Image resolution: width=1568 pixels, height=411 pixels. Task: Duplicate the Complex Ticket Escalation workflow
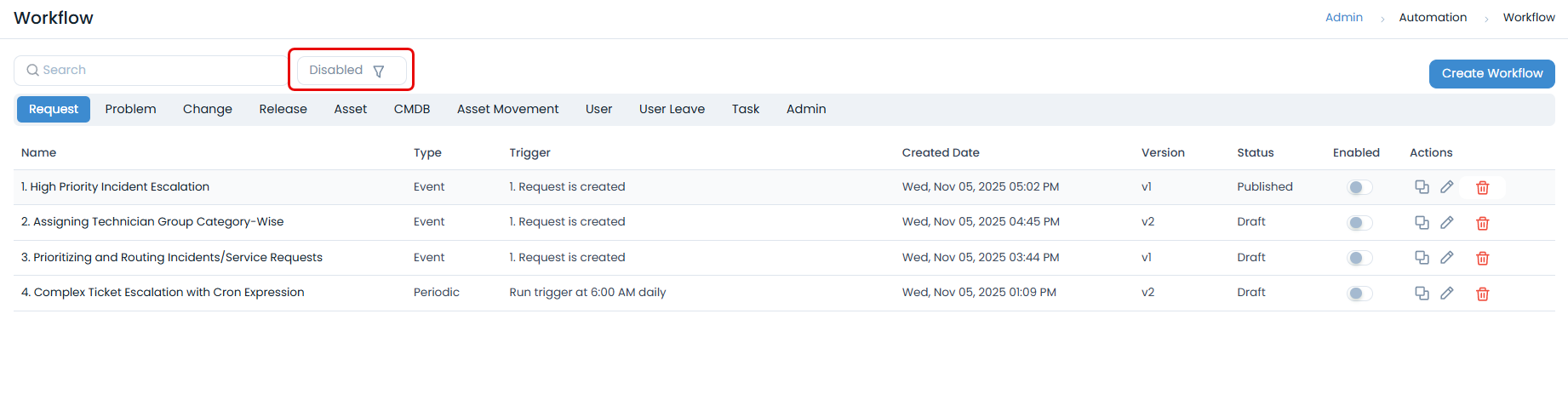(1422, 294)
